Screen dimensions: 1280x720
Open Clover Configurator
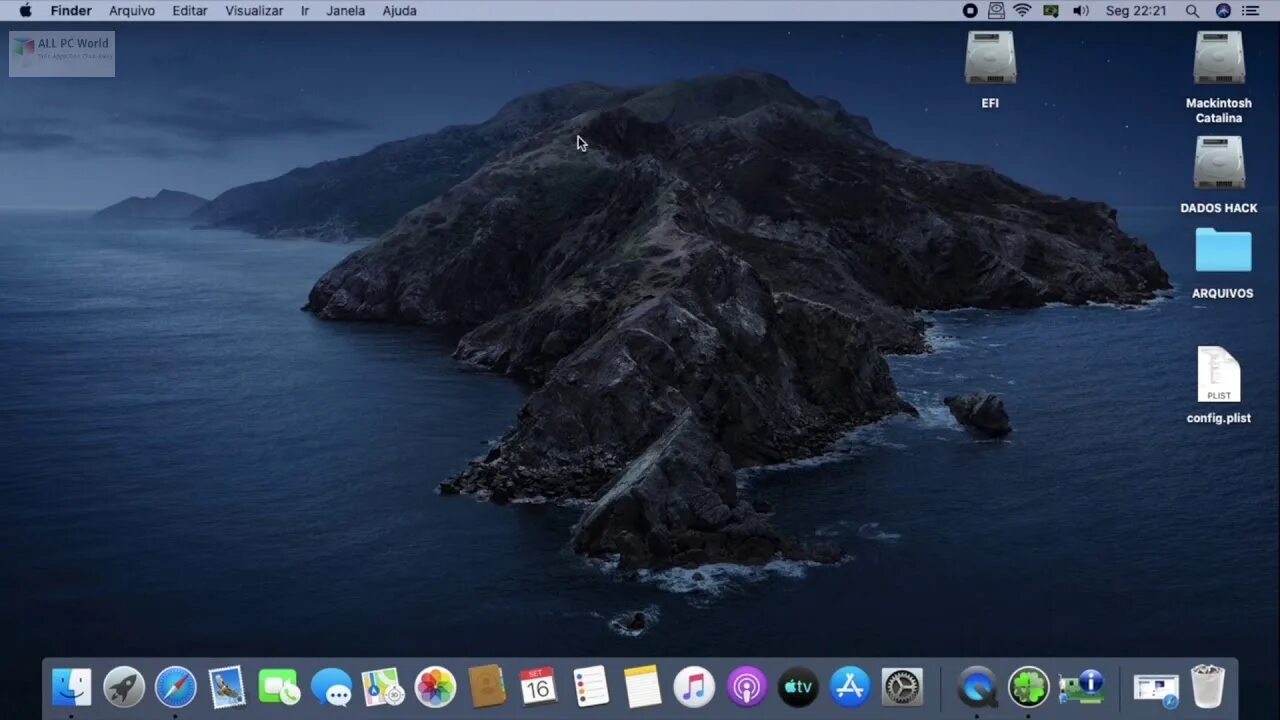tap(1028, 687)
